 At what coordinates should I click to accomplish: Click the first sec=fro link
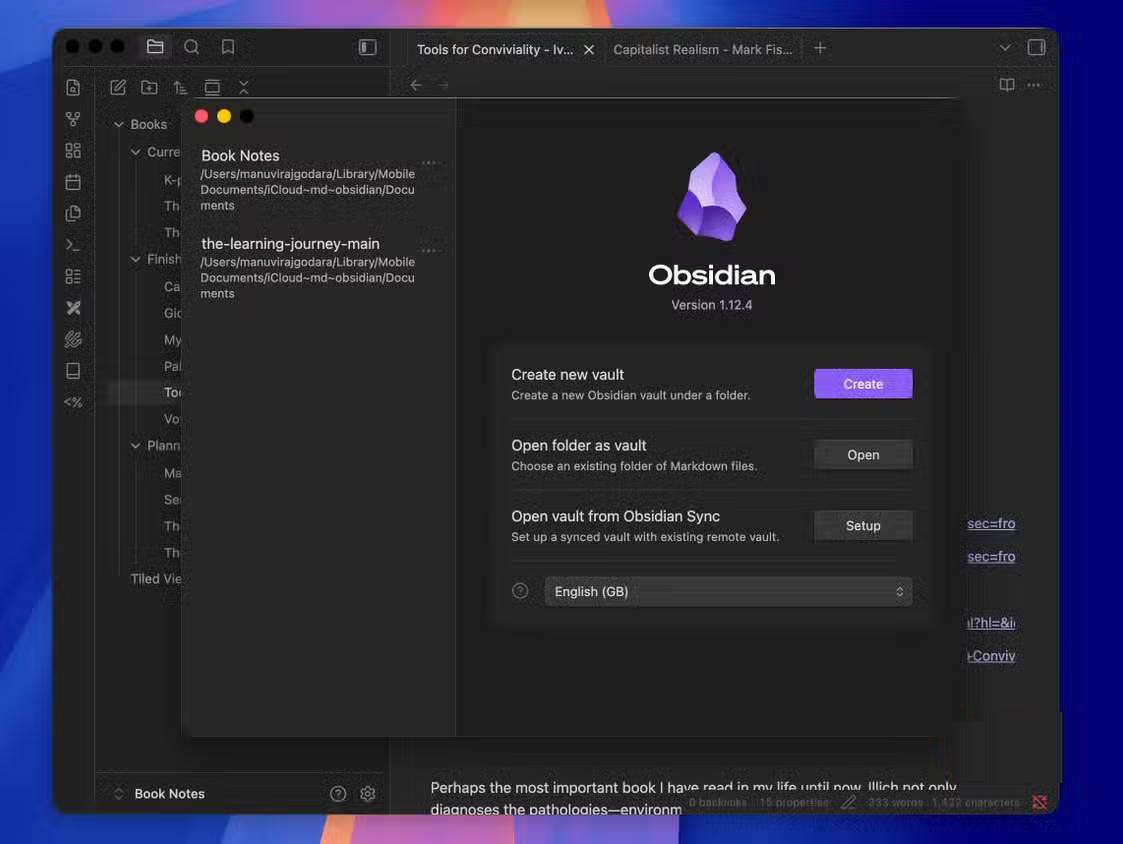[x=991, y=524]
